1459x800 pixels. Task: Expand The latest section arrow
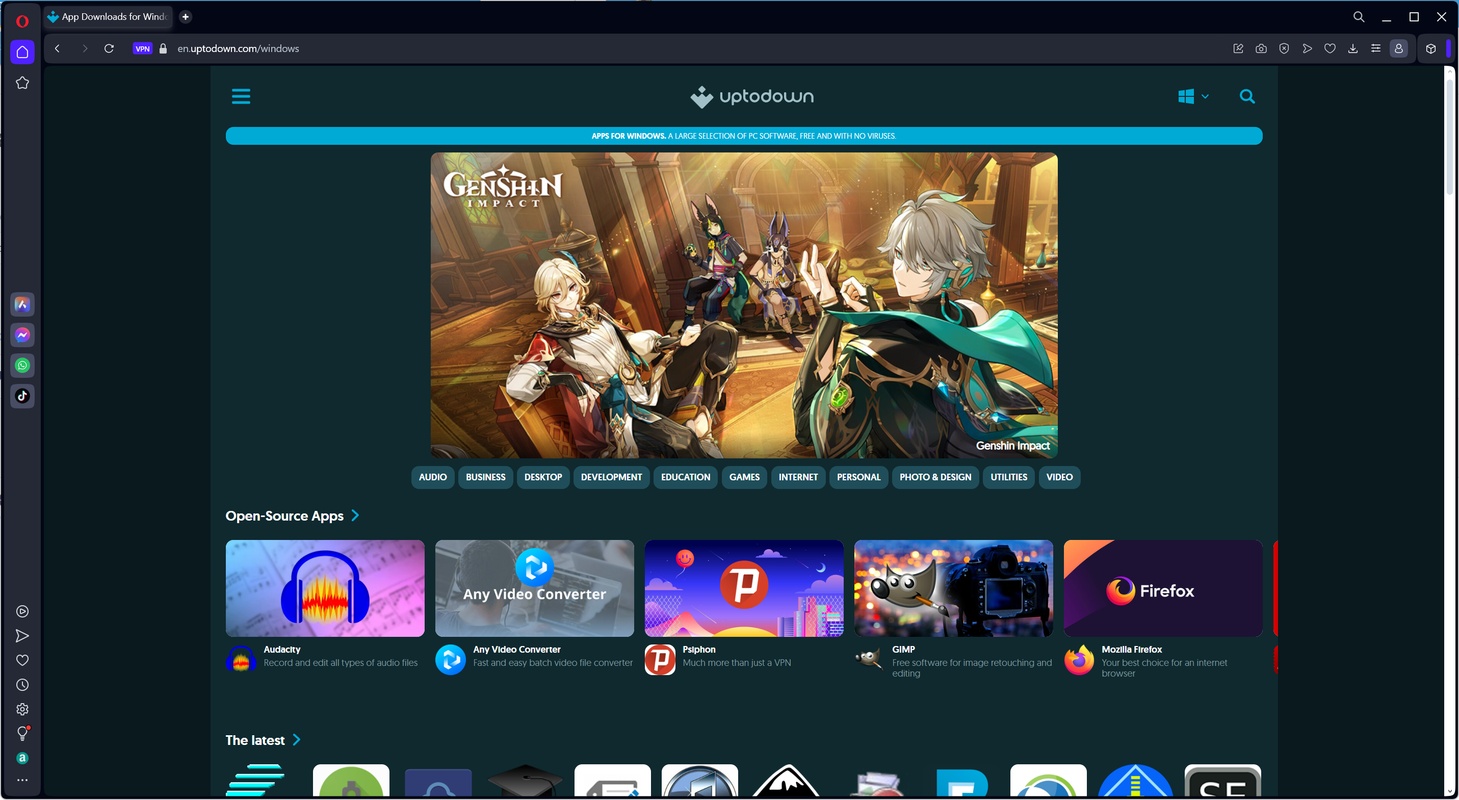tap(296, 740)
